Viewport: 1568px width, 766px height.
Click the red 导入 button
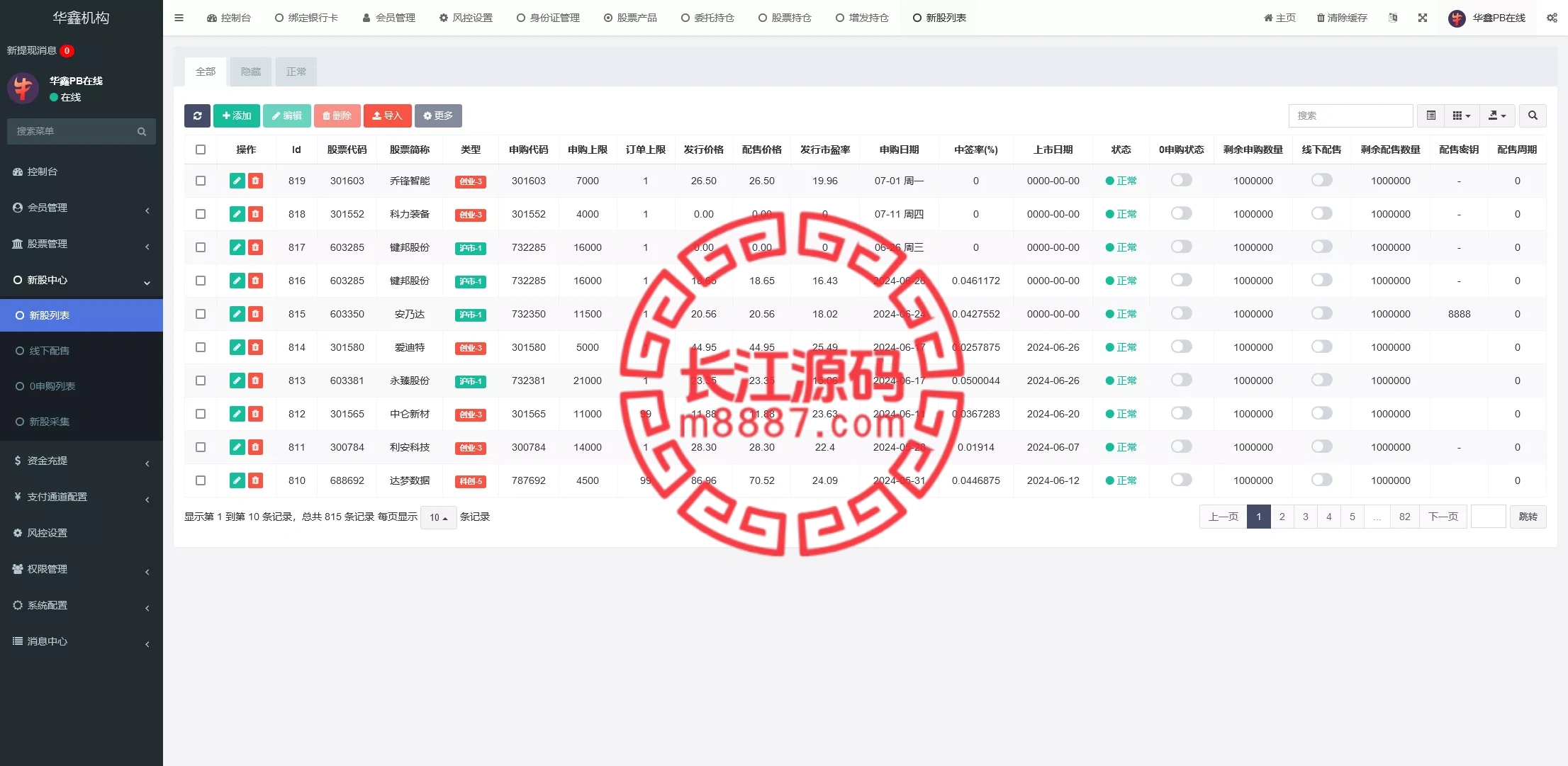[x=387, y=116]
